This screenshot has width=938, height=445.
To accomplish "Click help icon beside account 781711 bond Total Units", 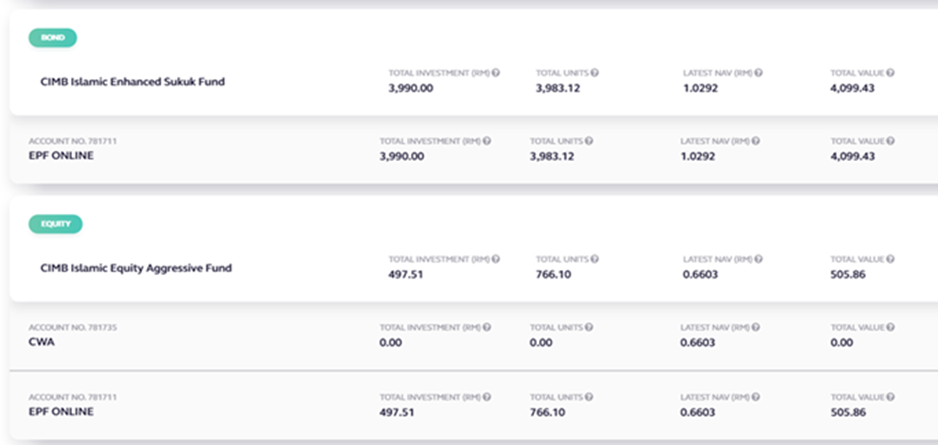I will click(x=589, y=141).
